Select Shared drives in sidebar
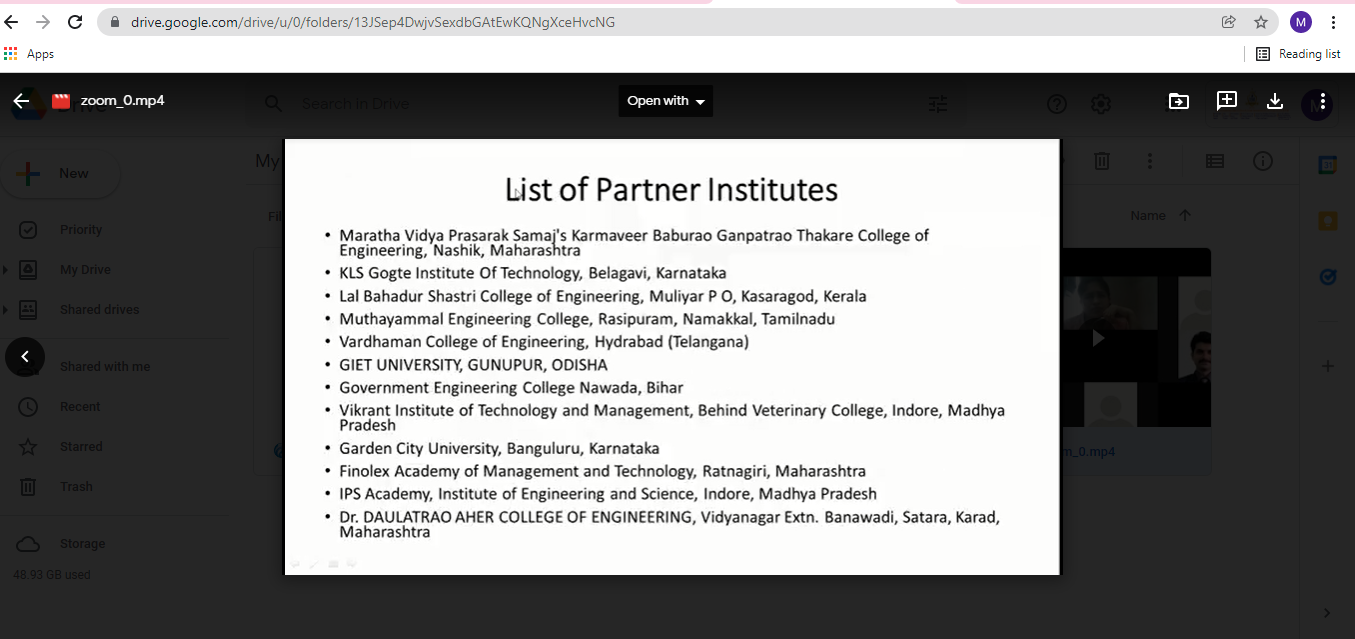 pyautogui.click(x=100, y=310)
